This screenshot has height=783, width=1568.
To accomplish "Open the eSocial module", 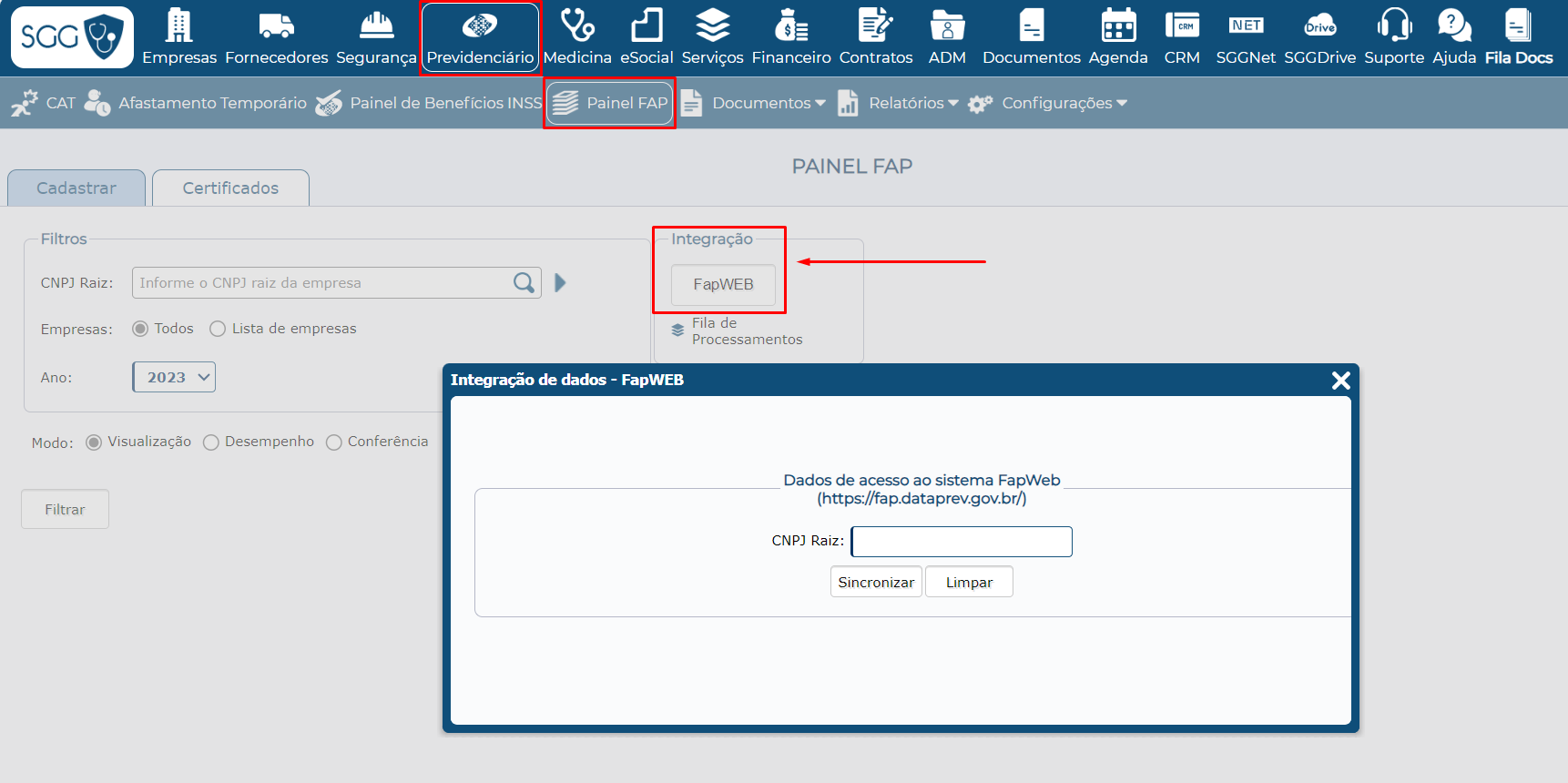I will pos(647,37).
